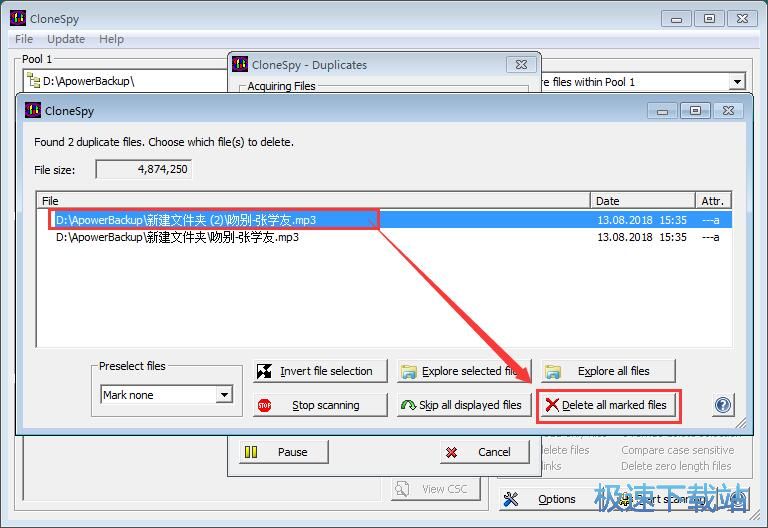This screenshot has height=528, width=768.
Task: Delete all marked files
Action: point(608,405)
